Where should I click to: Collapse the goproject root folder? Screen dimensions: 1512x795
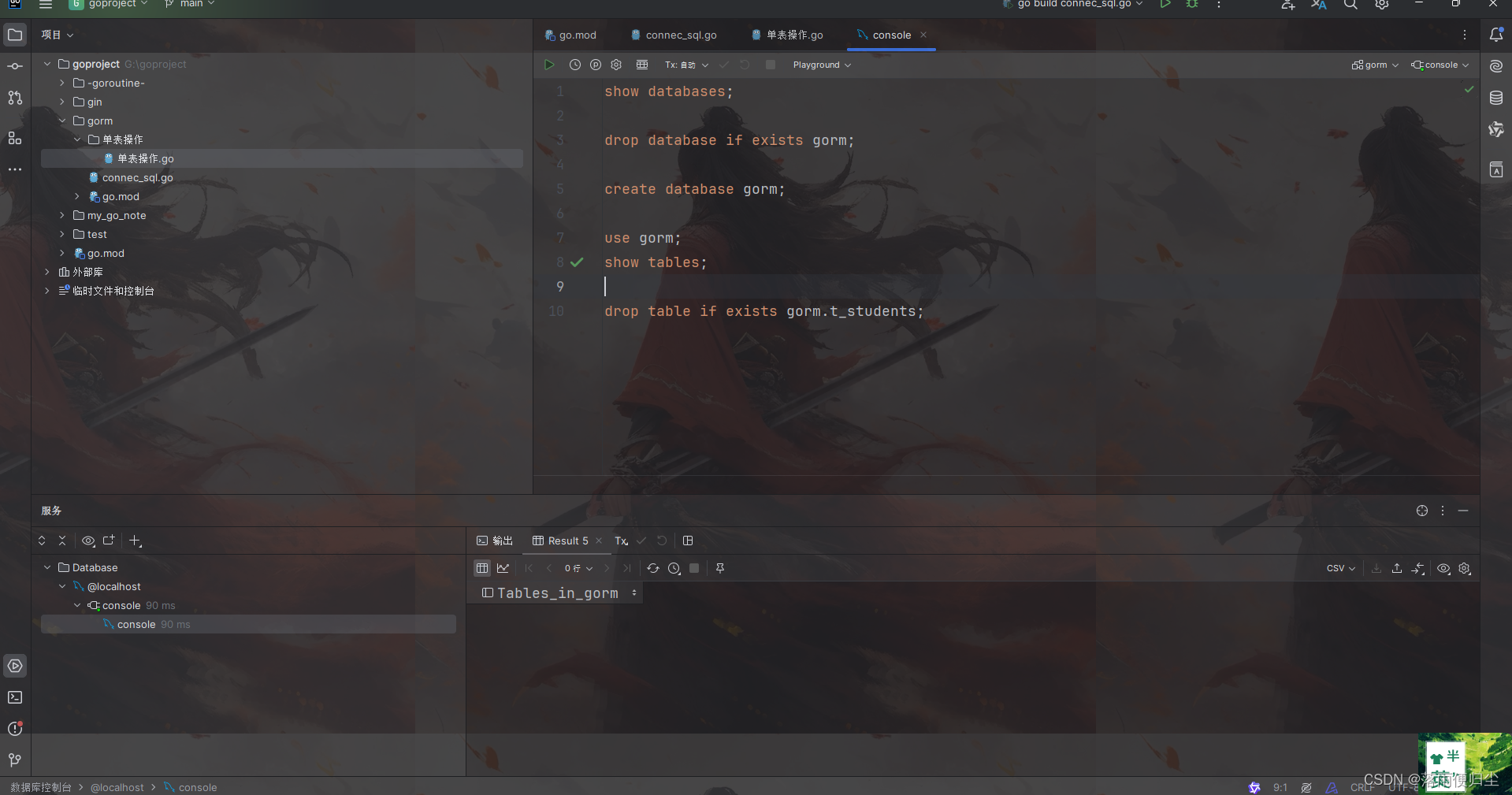[47, 64]
